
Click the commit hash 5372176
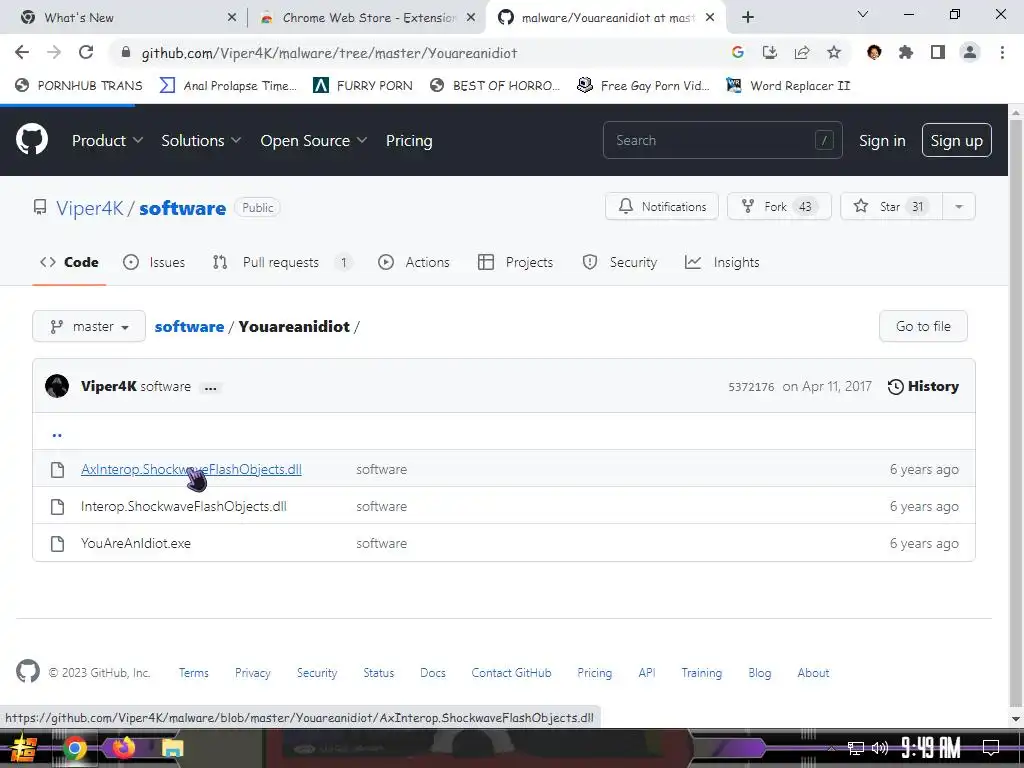(x=751, y=387)
